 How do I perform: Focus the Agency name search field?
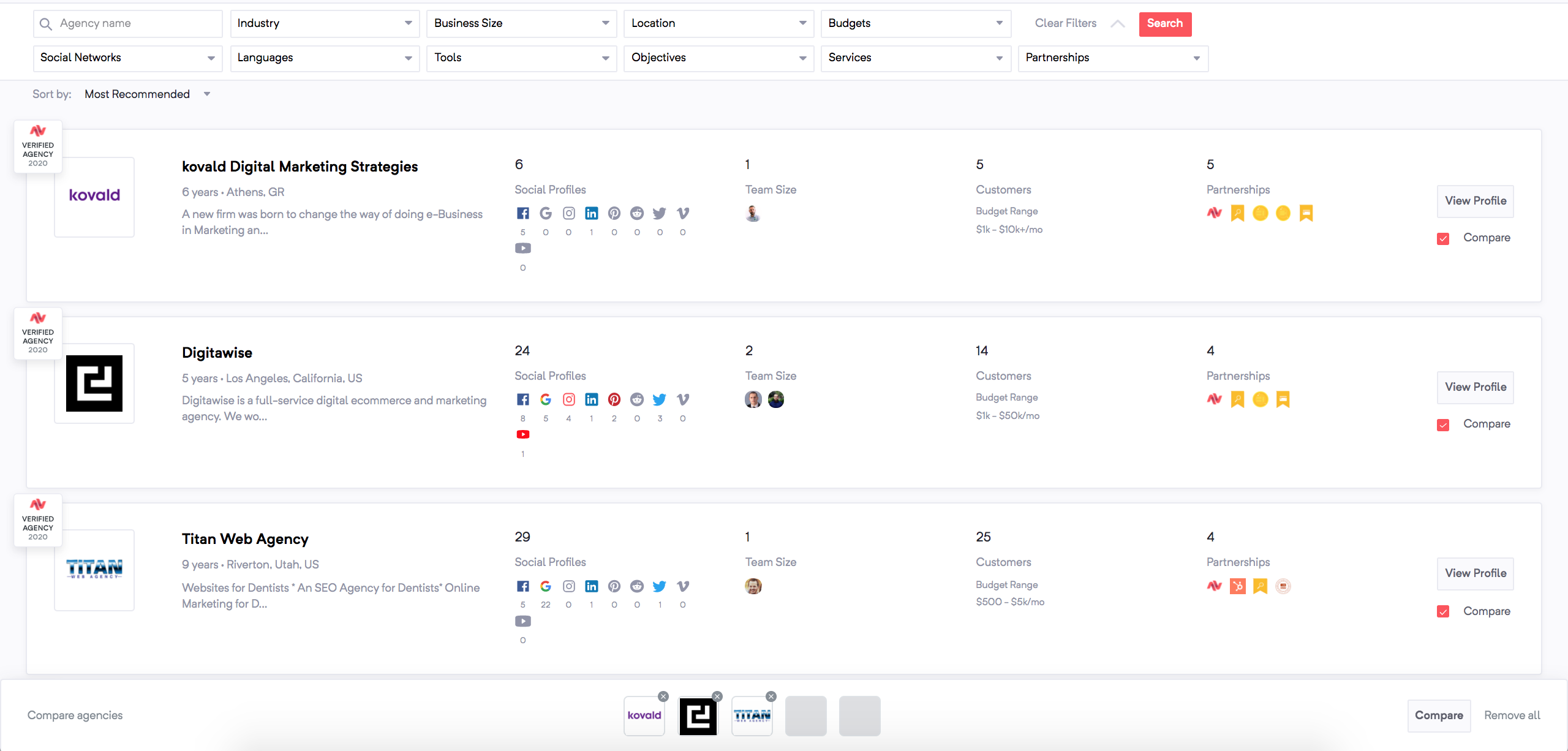[127, 23]
